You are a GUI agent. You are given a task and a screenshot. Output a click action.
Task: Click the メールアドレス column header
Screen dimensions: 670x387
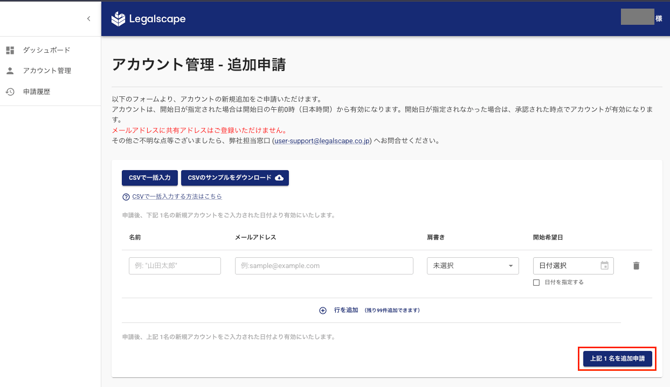pyautogui.click(x=256, y=237)
